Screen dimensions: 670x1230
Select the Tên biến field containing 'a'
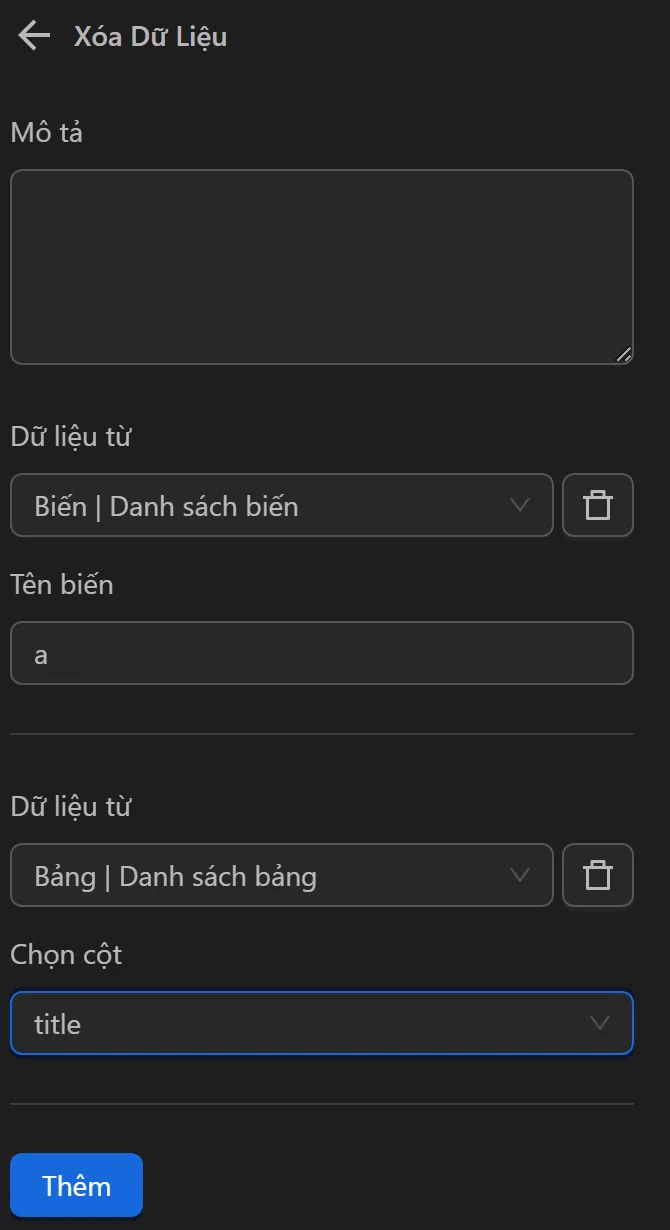(322, 652)
